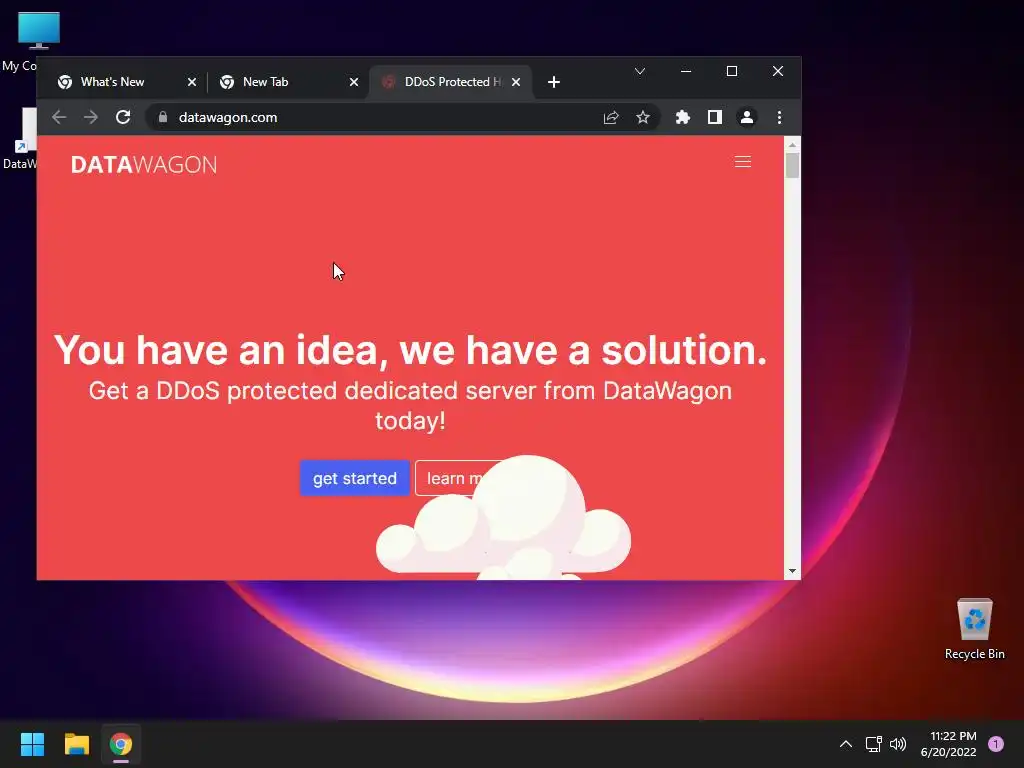Open the DataWagon hamburger menu
The height and width of the screenshot is (768, 1024).
pos(743,161)
